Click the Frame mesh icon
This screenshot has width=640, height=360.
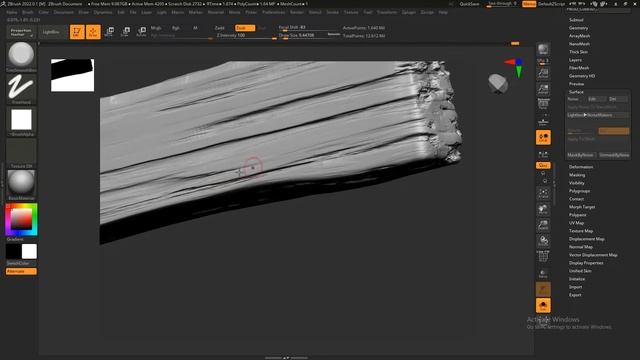click(x=543, y=193)
